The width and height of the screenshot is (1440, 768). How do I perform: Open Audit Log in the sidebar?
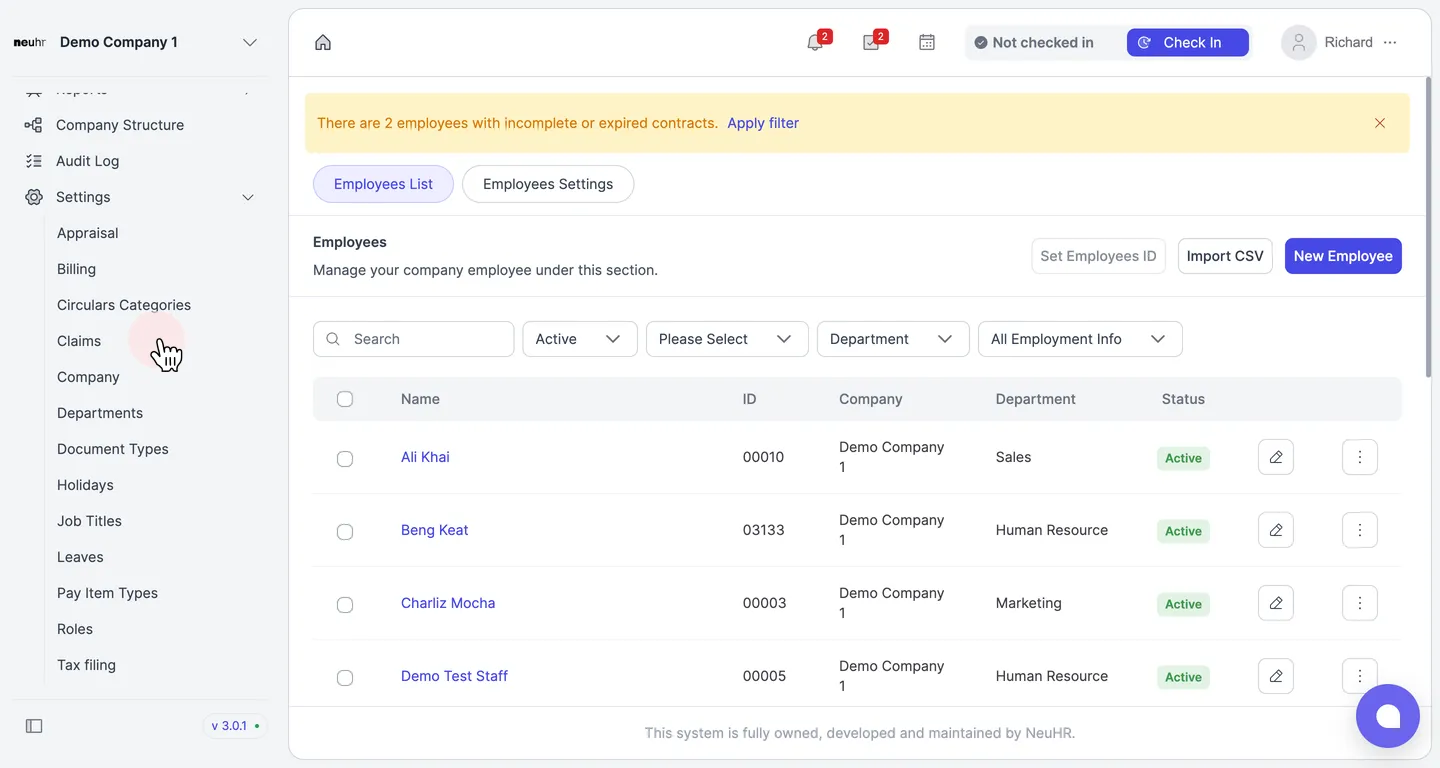(x=87, y=161)
